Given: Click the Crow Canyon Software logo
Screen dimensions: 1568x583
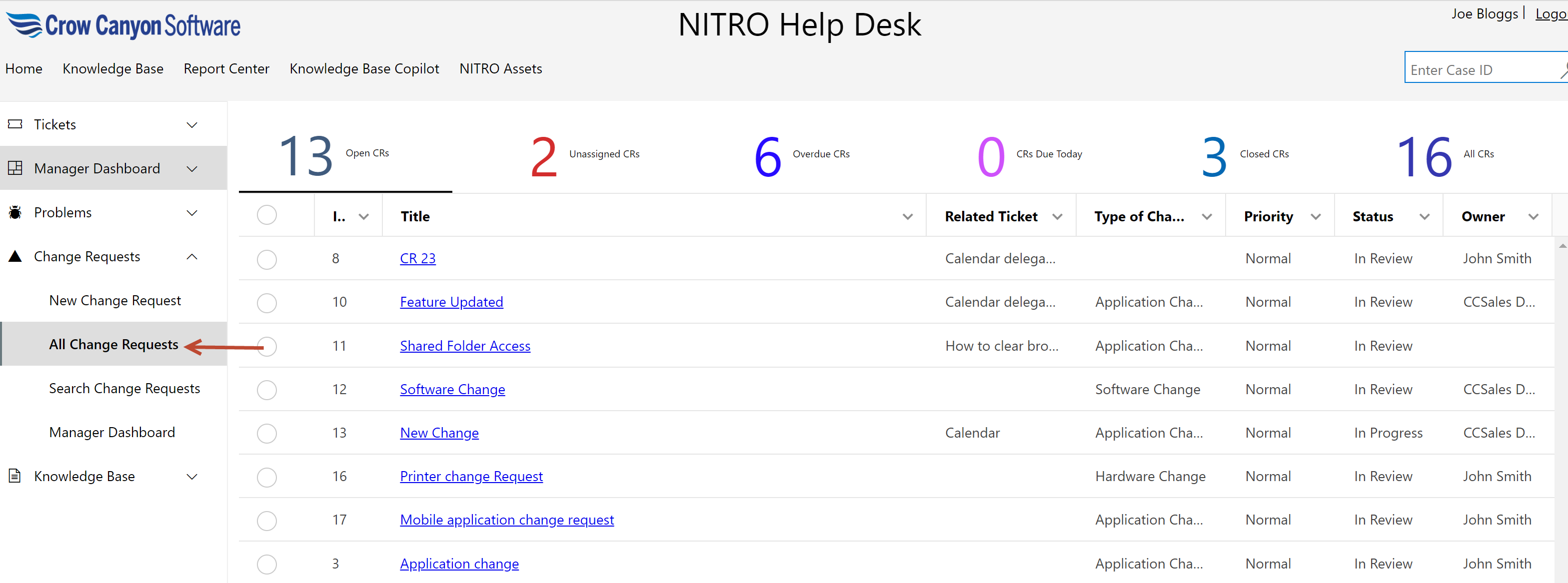Looking at the screenshot, I should pos(123,25).
